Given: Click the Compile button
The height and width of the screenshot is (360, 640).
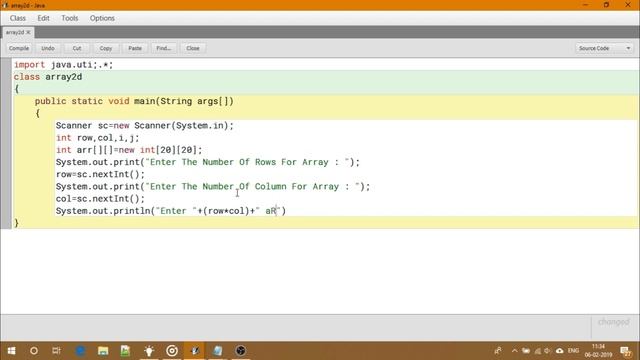Looking at the screenshot, I should coord(19,48).
